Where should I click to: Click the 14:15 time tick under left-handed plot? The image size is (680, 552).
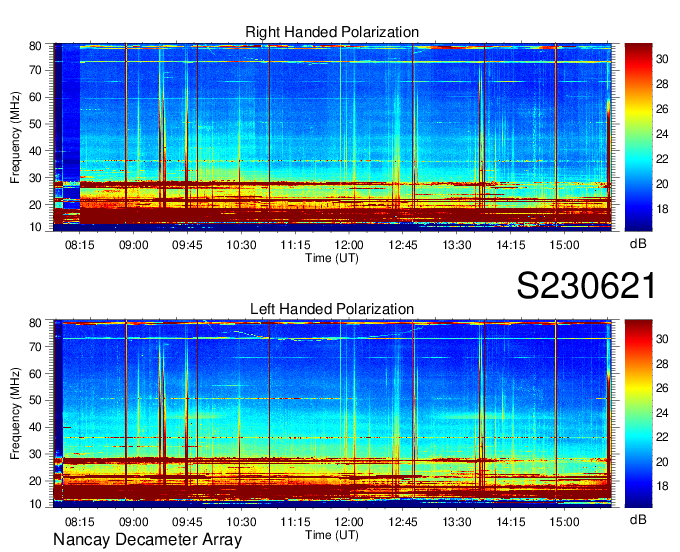(x=511, y=522)
